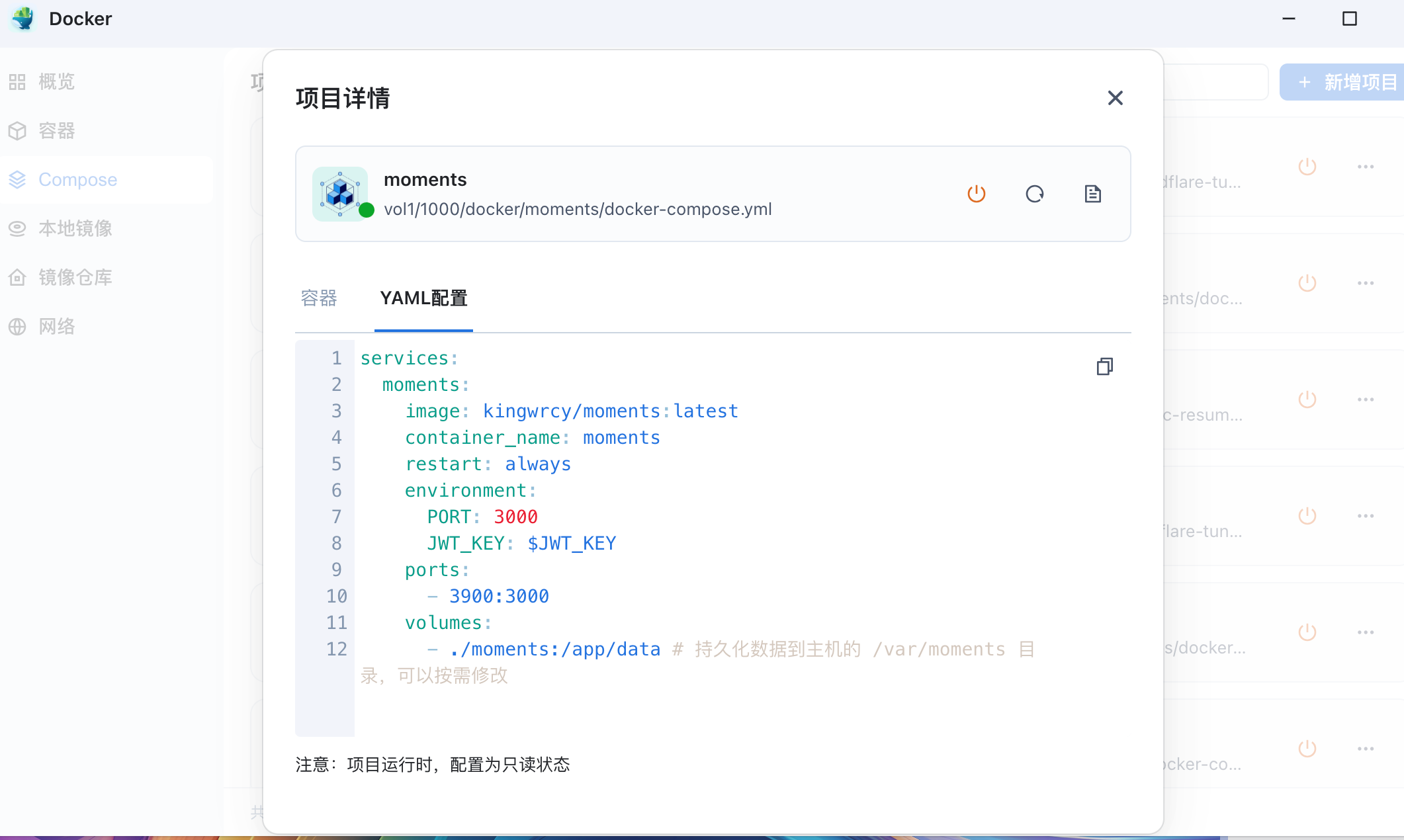Open more options for first project row

pos(1365,167)
